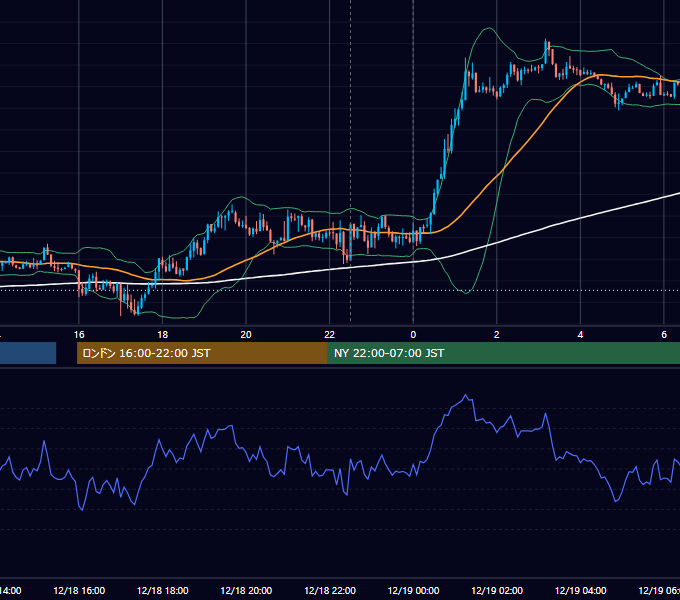Click the 12/19 02:00 time axis label
Image resolution: width=680 pixels, height=600 pixels.
(x=497, y=590)
